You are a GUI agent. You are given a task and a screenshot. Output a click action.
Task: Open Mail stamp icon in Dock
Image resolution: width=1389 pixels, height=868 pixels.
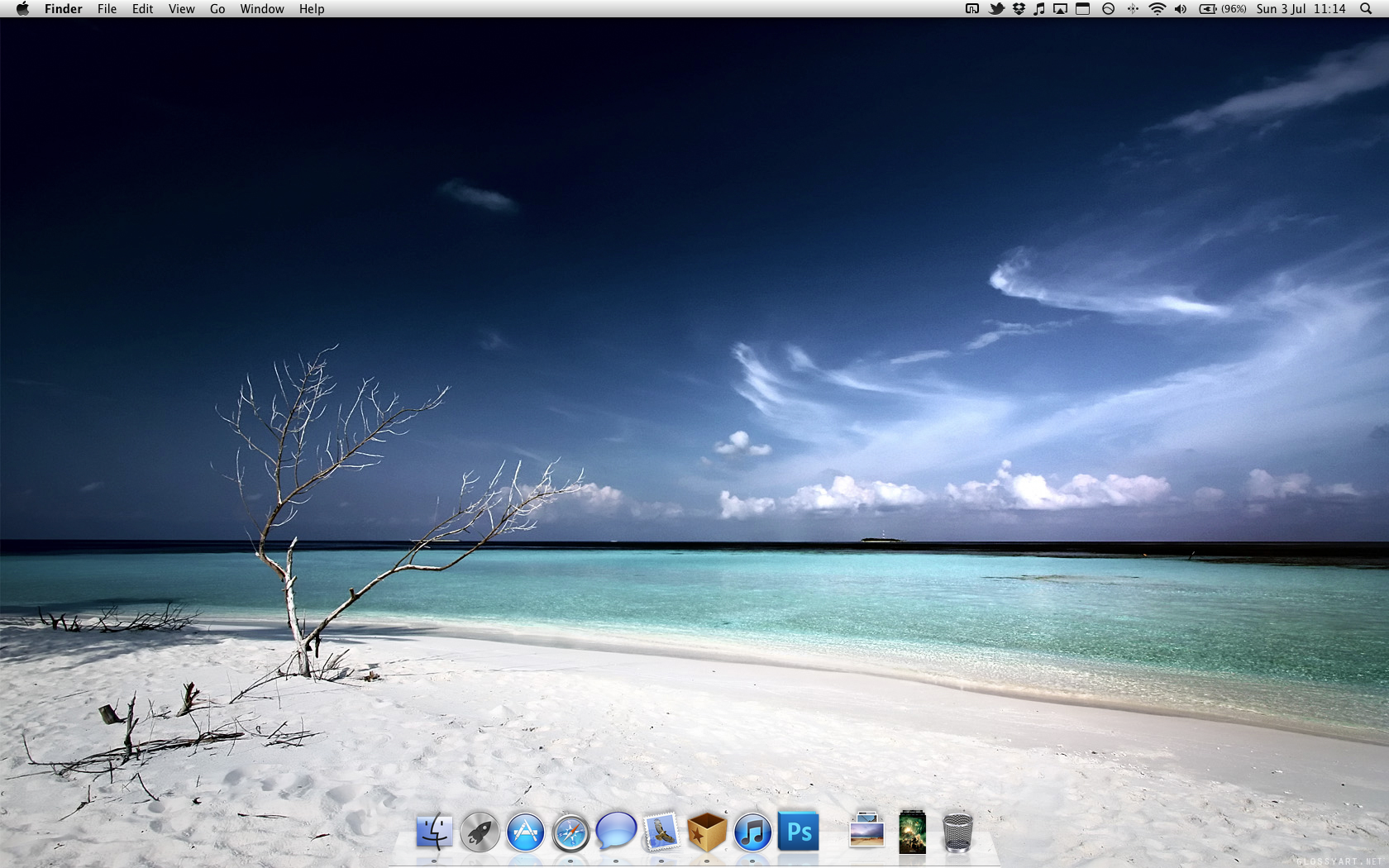click(x=661, y=832)
